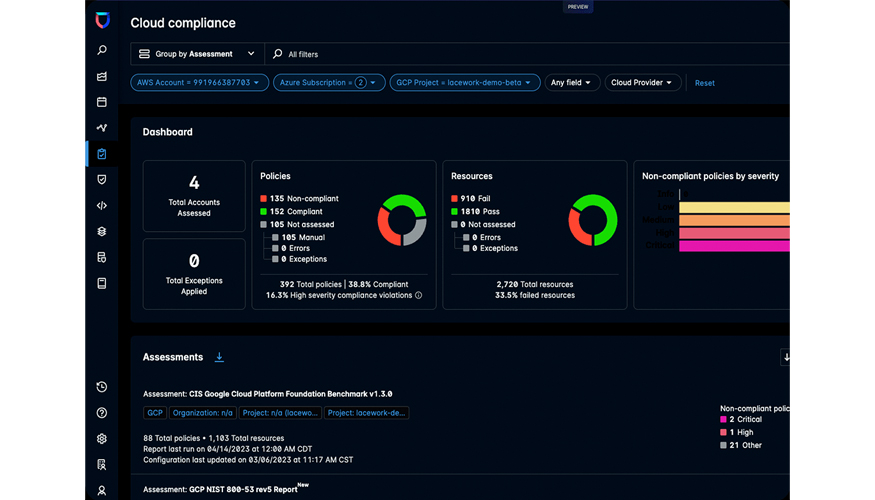Open the calendar icon in sidebar
Screen dimensions: 875x500
pos(102,102)
